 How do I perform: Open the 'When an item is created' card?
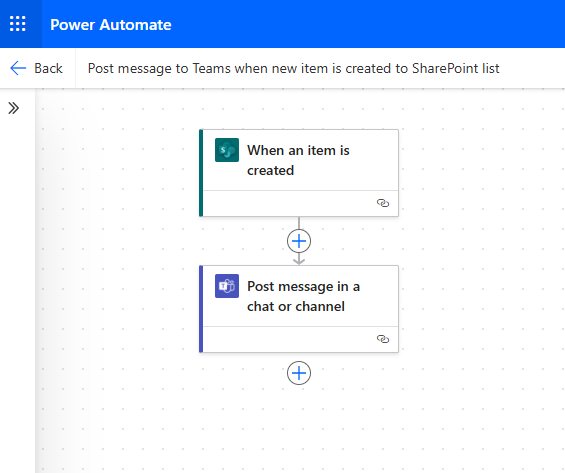tap(299, 173)
